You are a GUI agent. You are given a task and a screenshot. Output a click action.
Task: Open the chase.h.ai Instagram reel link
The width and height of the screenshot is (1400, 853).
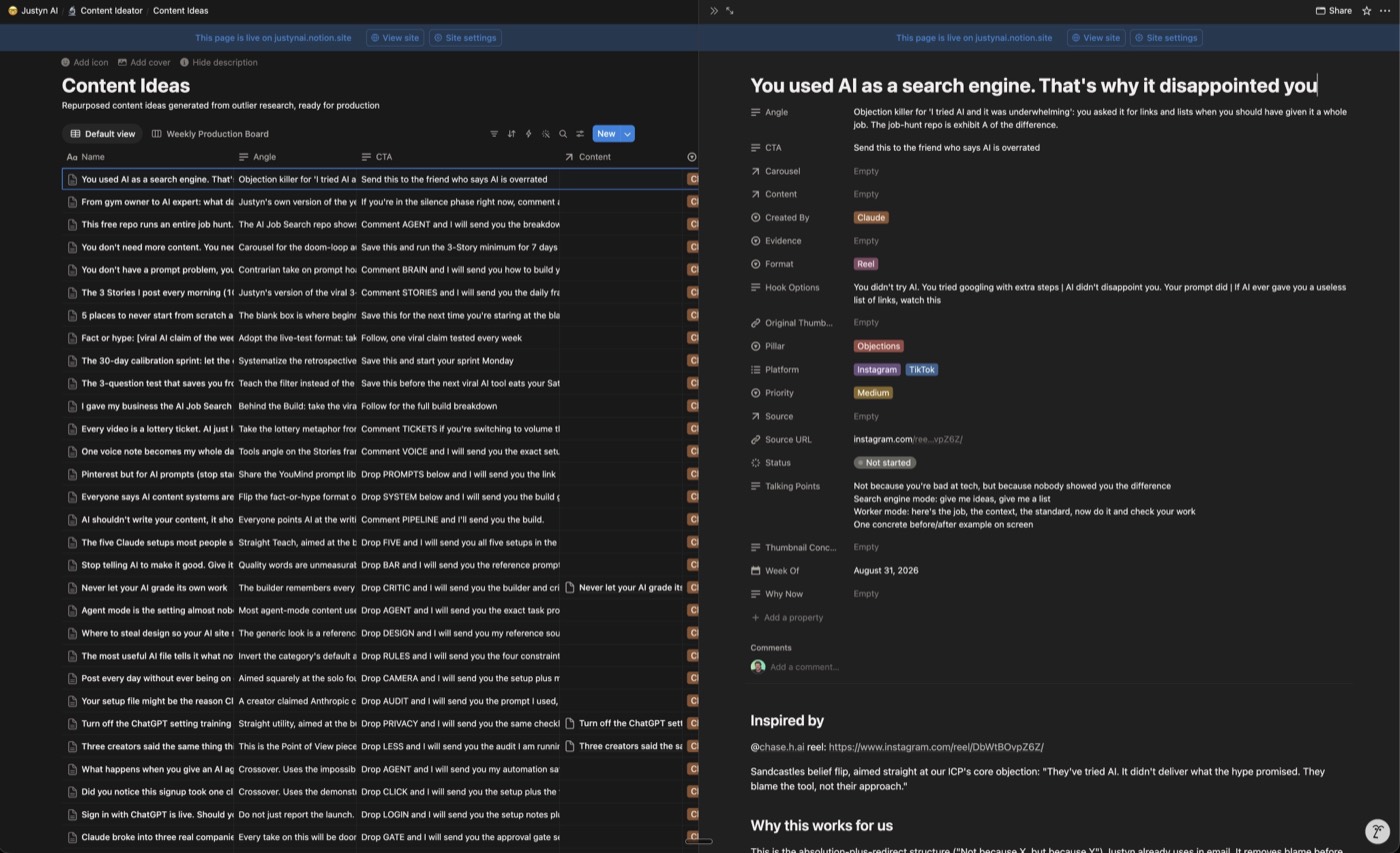(935, 747)
